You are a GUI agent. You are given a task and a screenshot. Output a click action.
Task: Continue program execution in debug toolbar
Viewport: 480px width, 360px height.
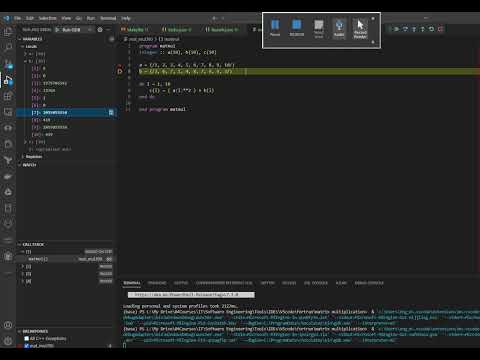point(396,29)
